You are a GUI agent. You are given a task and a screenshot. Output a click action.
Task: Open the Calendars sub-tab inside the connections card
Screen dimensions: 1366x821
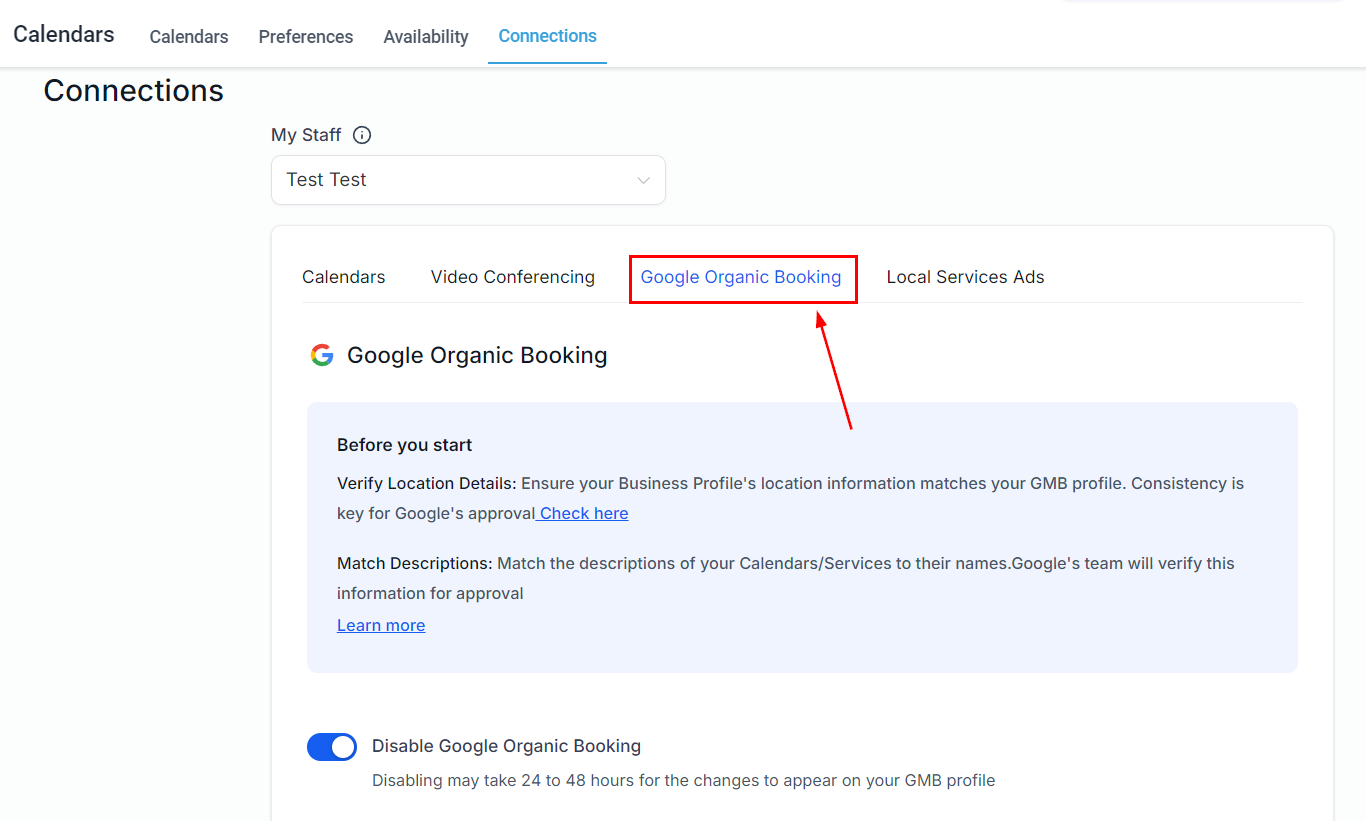pos(344,277)
